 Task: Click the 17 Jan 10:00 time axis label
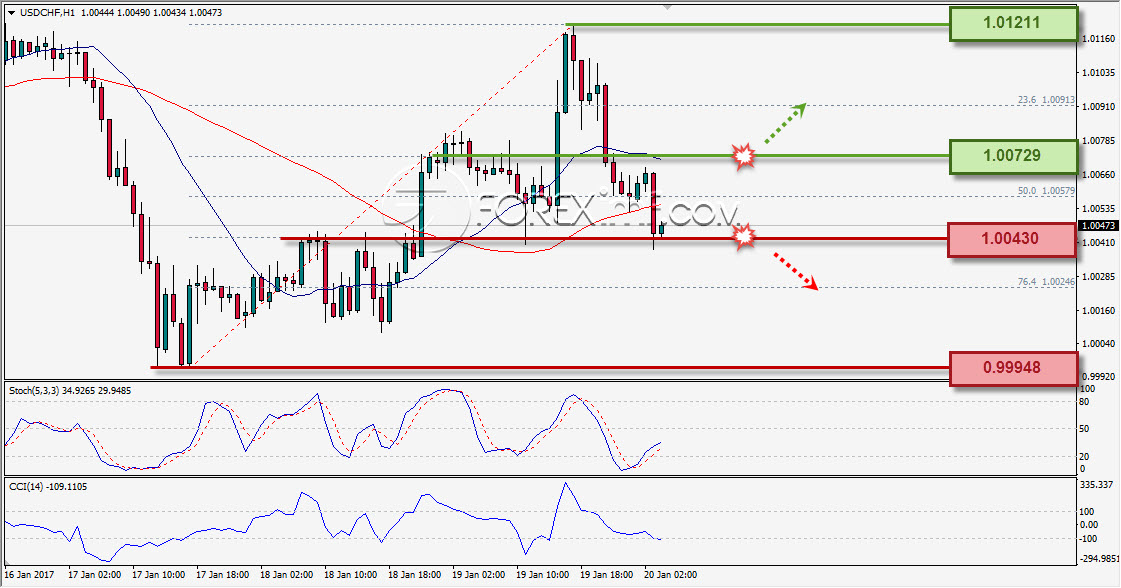pos(159,574)
